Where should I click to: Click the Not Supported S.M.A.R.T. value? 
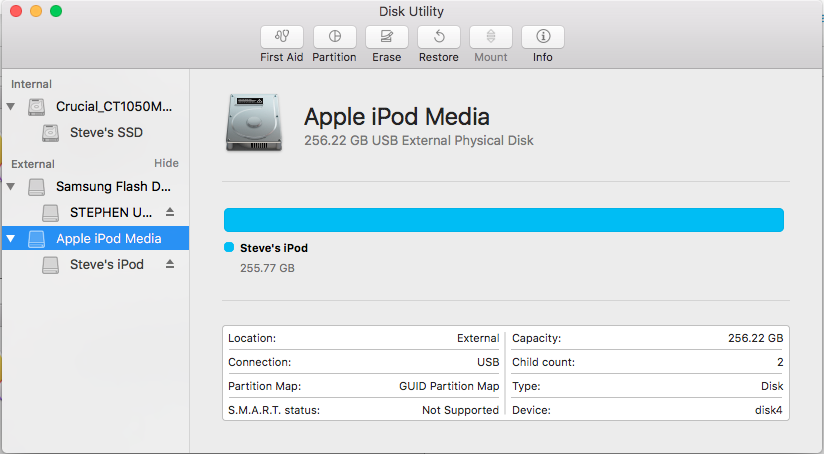[460, 410]
